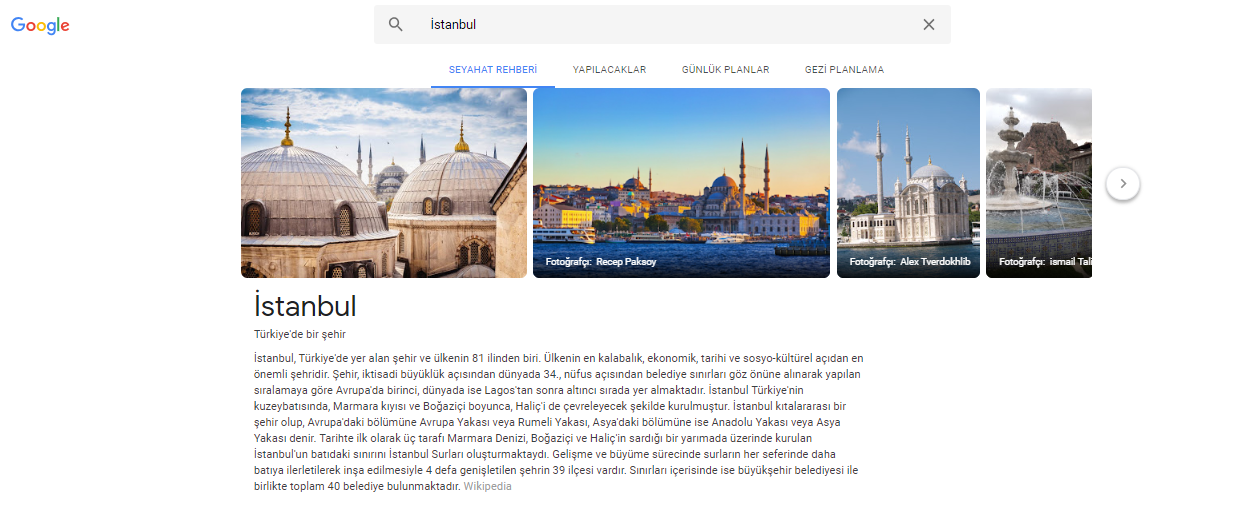The width and height of the screenshot is (1260, 518).
Task: Click the search magnifier icon
Action: 396,24
